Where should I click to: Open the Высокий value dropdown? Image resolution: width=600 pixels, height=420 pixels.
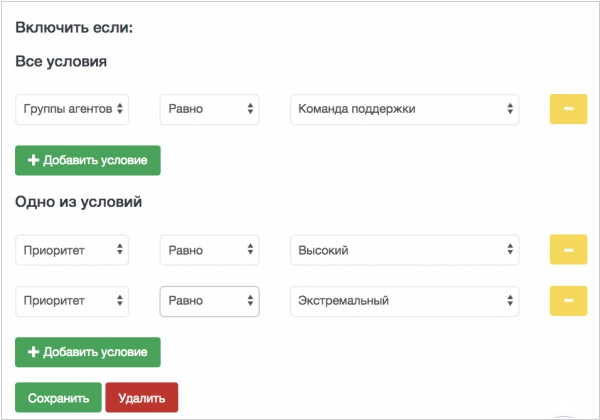tap(404, 250)
